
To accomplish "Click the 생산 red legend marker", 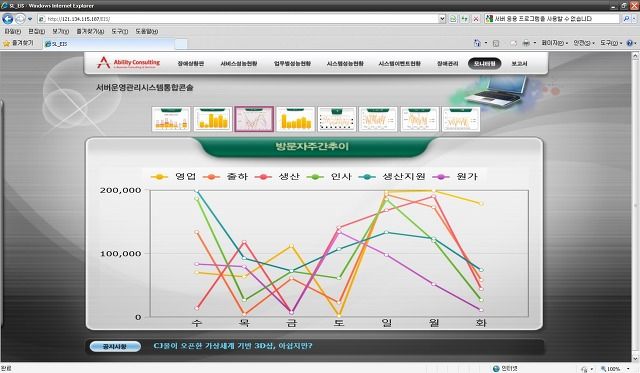I will [x=263, y=177].
